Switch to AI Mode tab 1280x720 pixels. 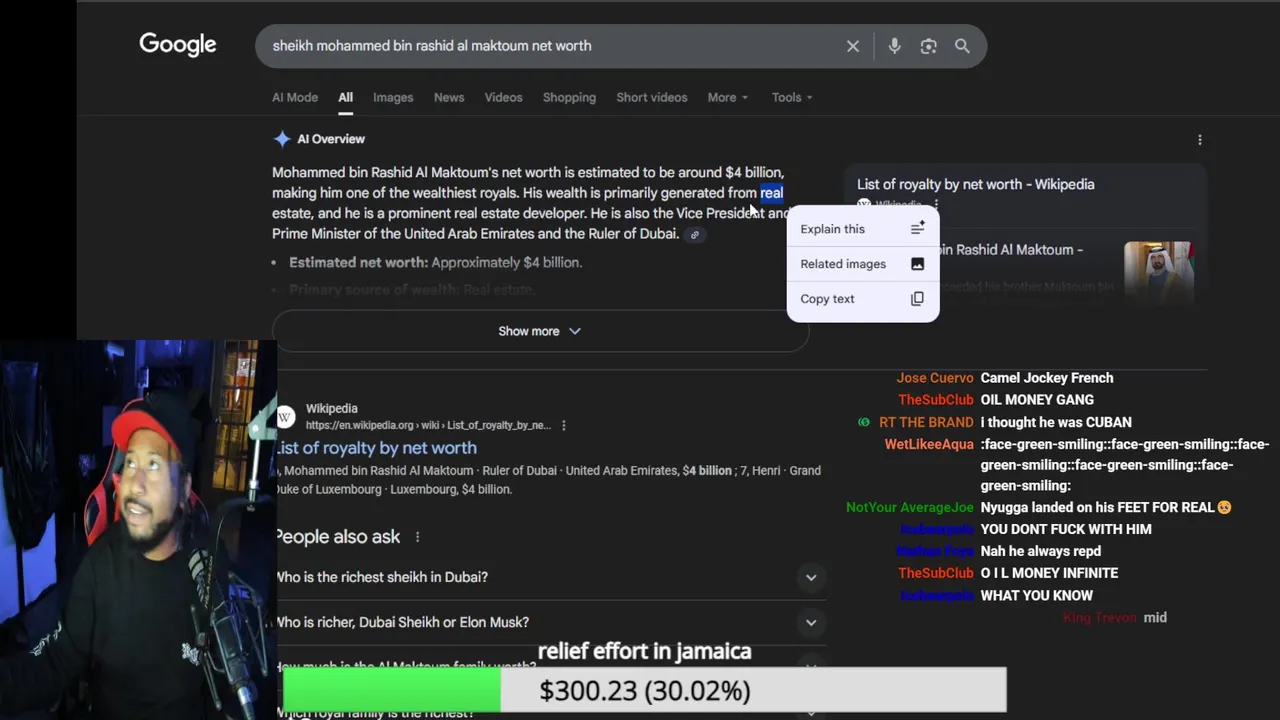point(295,97)
